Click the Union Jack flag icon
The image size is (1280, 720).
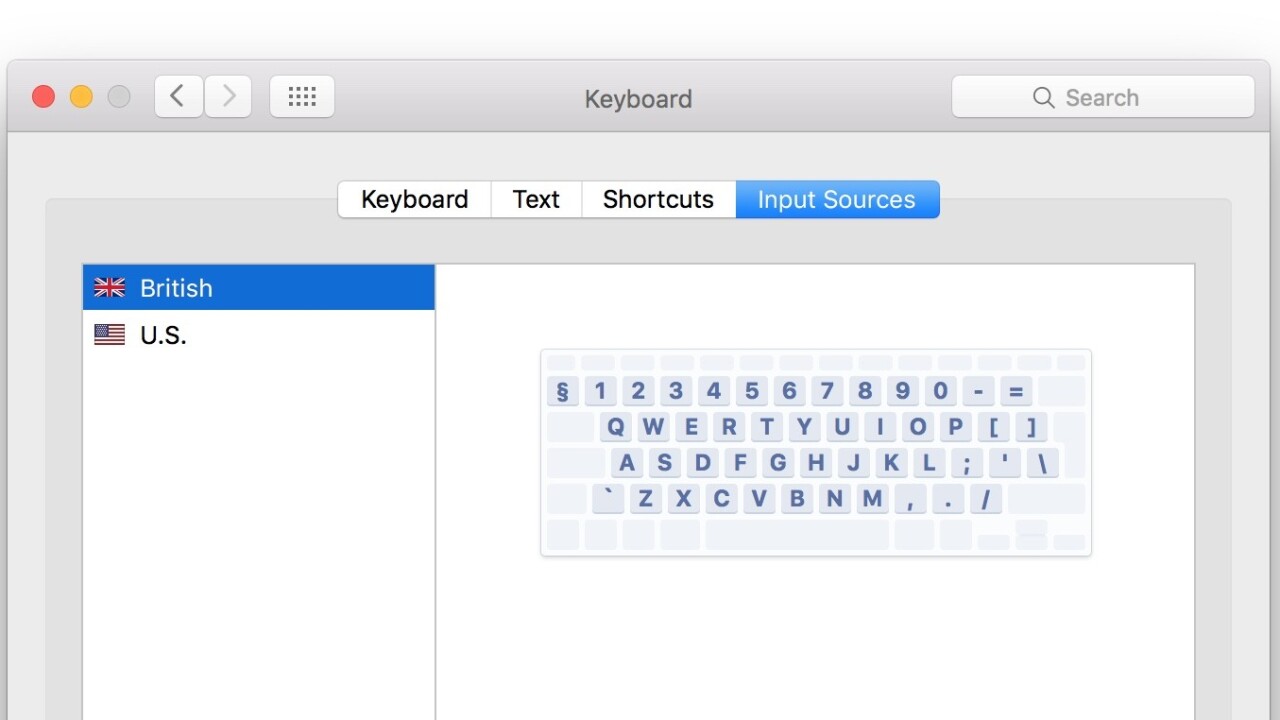pos(109,288)
